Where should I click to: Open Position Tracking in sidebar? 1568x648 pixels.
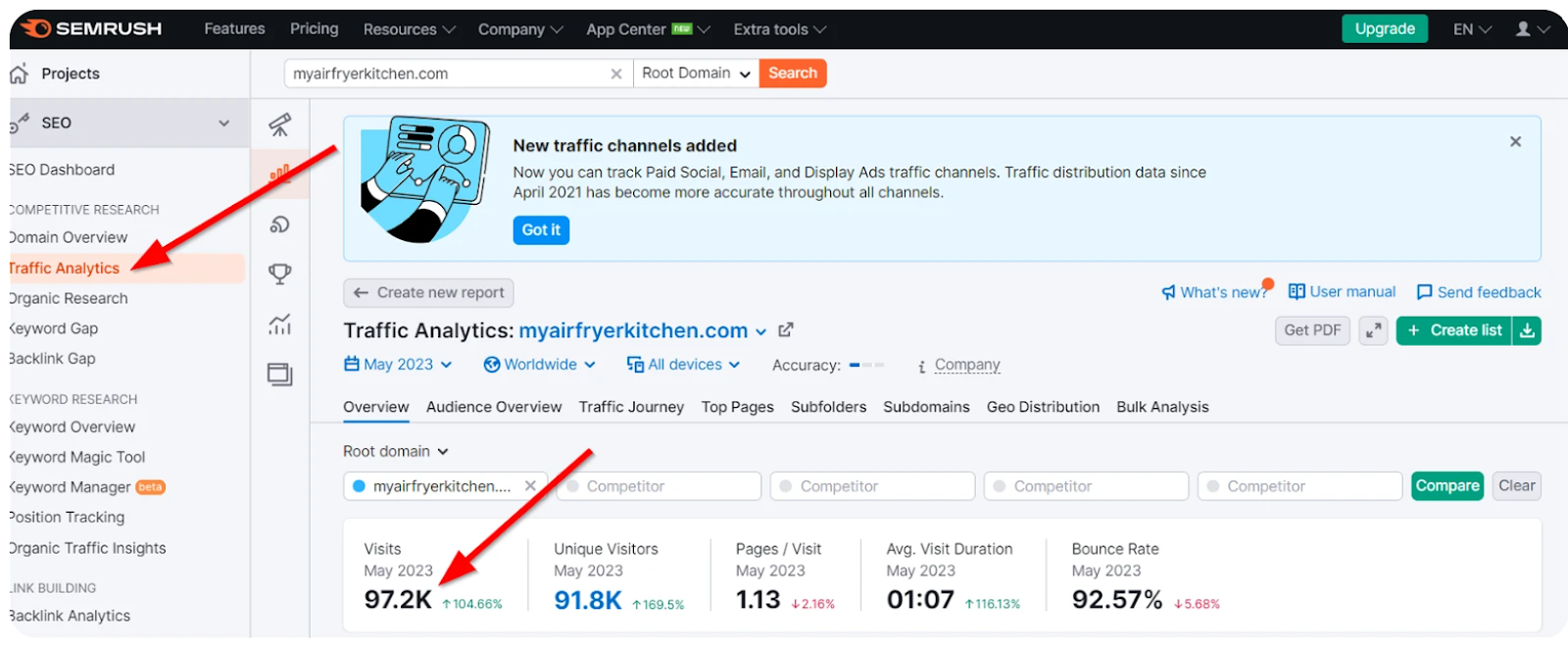click(x=68, y=517)
